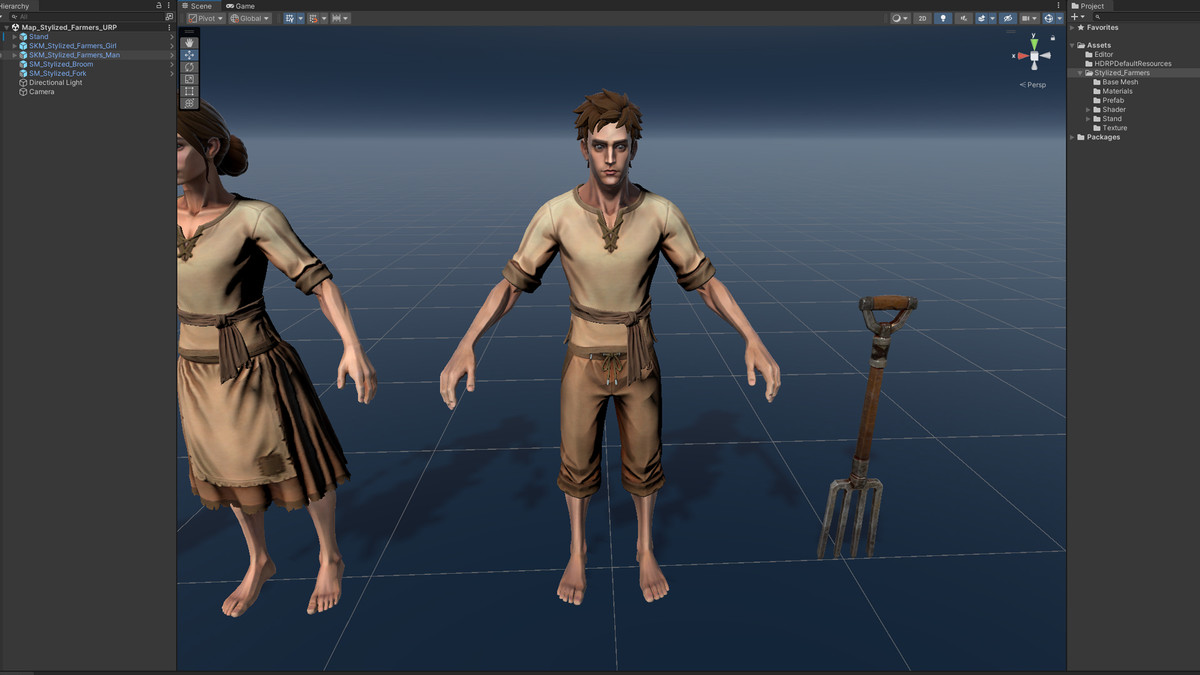Expand SKM_Stylized_Farmers_Girl arrow
The width and height of the screenshot is (1200, 675).
click(x=14, y=46)
